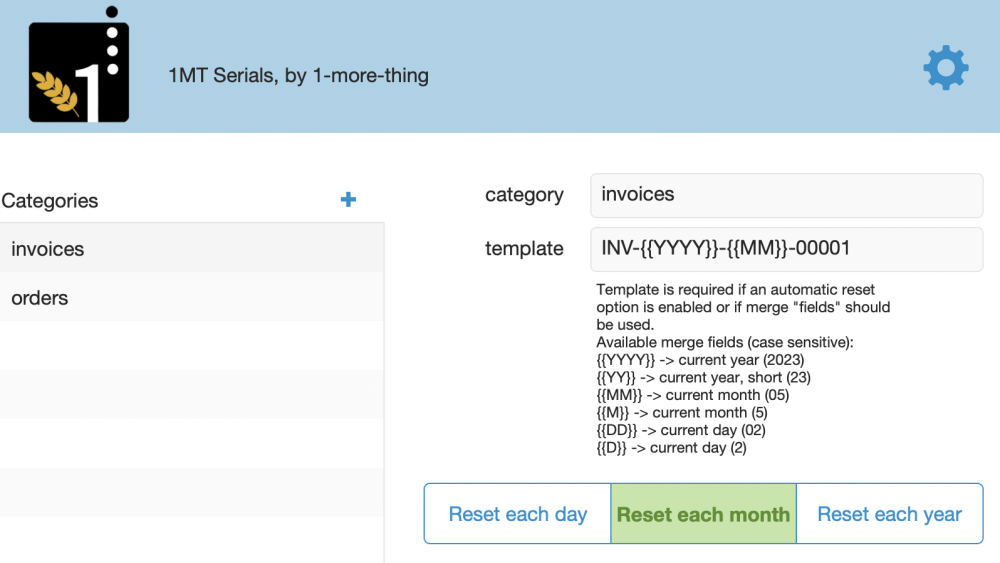The height and width of the screenshot is (563, 1000).
Task: Click the {{YY}} short year hint line
Action: (703, 378)
